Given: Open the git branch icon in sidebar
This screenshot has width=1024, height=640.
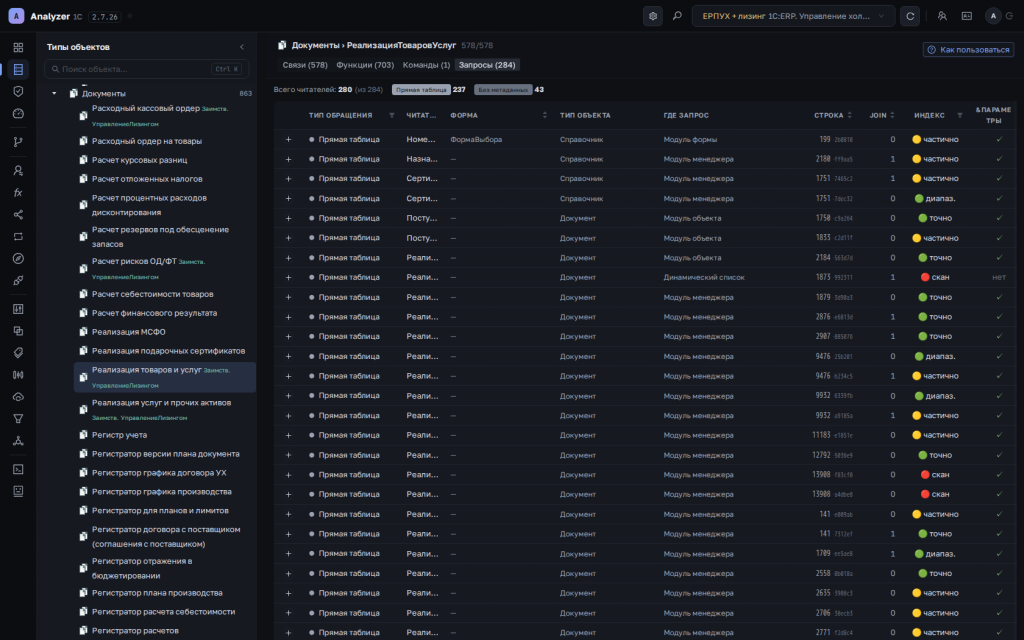Looking at the screenshot, I should (x=18, y=142).
